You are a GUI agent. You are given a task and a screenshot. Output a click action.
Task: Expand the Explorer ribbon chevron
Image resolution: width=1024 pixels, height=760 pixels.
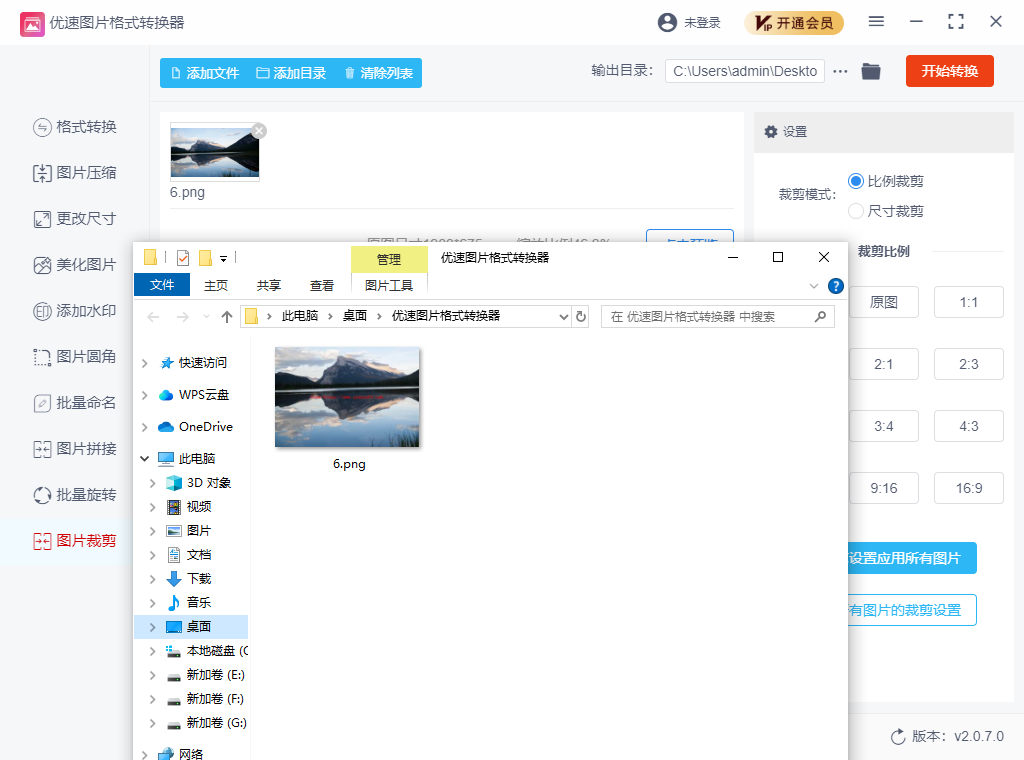(814, 286)
